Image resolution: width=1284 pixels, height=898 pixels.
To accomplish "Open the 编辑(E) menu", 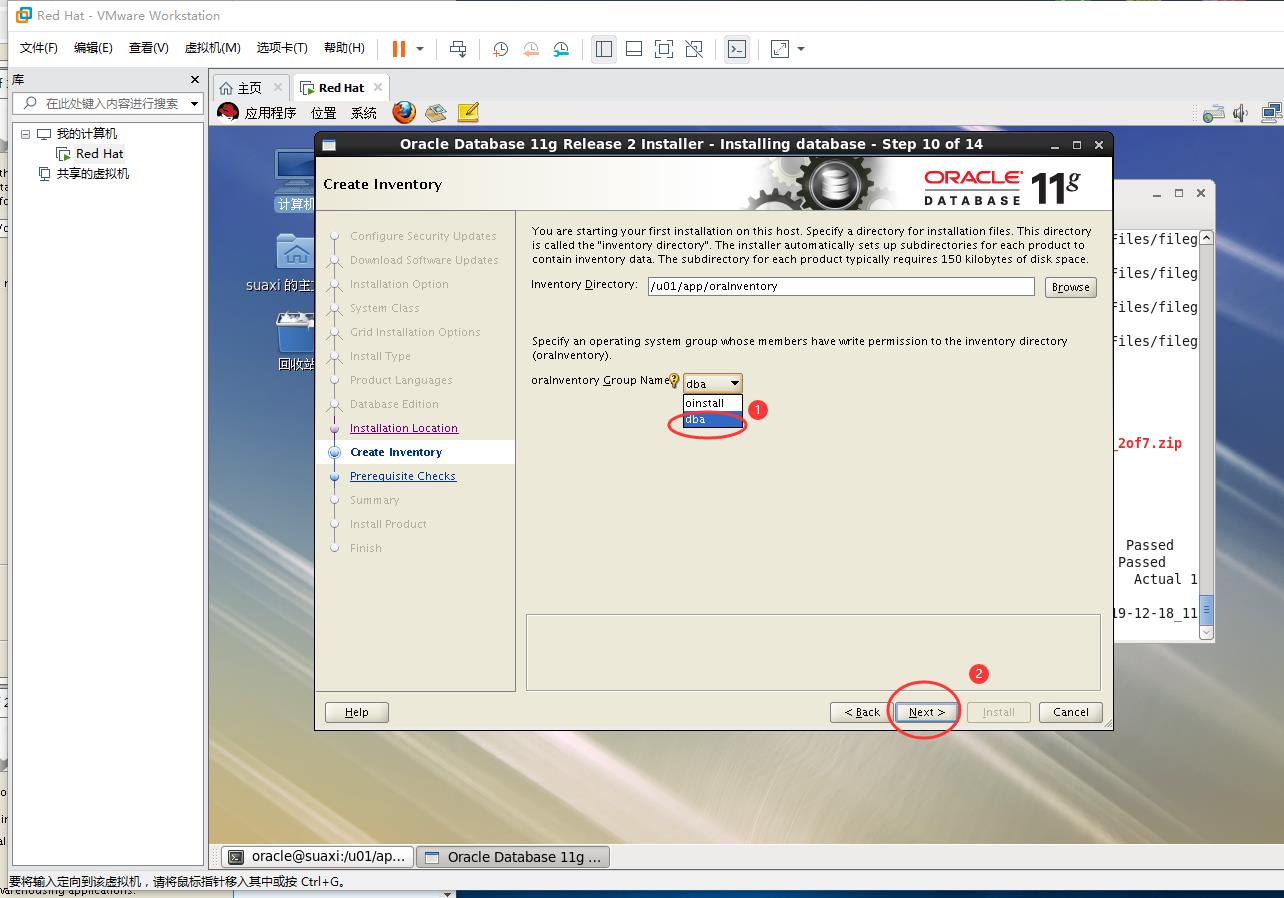I will [93, 48].
